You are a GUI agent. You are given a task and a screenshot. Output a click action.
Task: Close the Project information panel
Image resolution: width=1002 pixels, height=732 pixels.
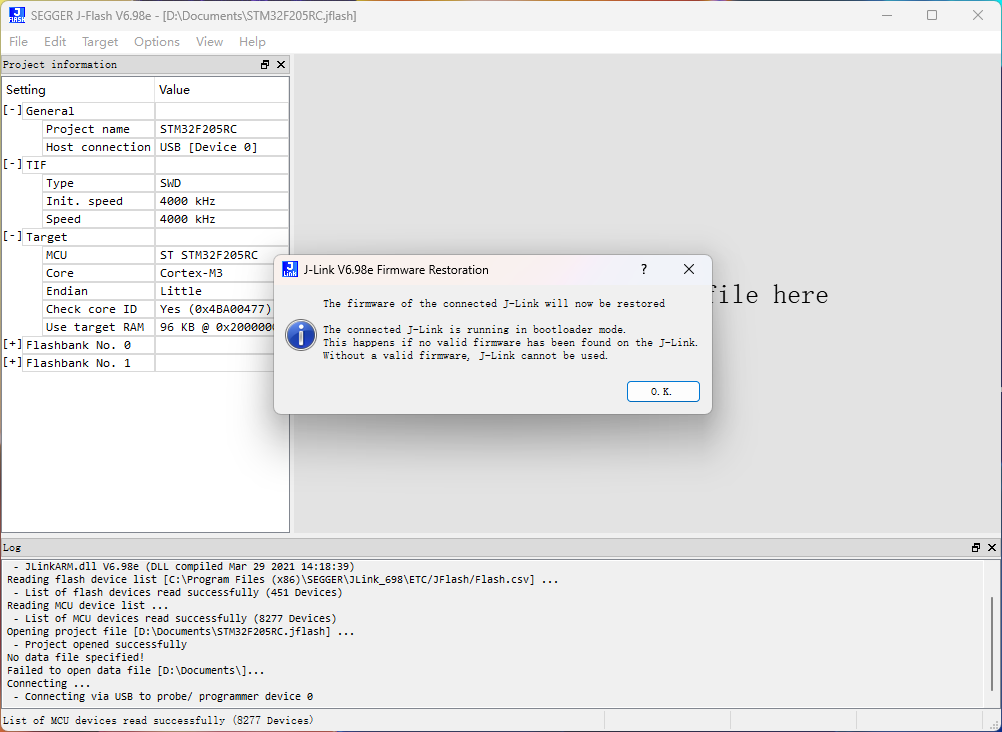pyautogui.click(x=281, y=65)
